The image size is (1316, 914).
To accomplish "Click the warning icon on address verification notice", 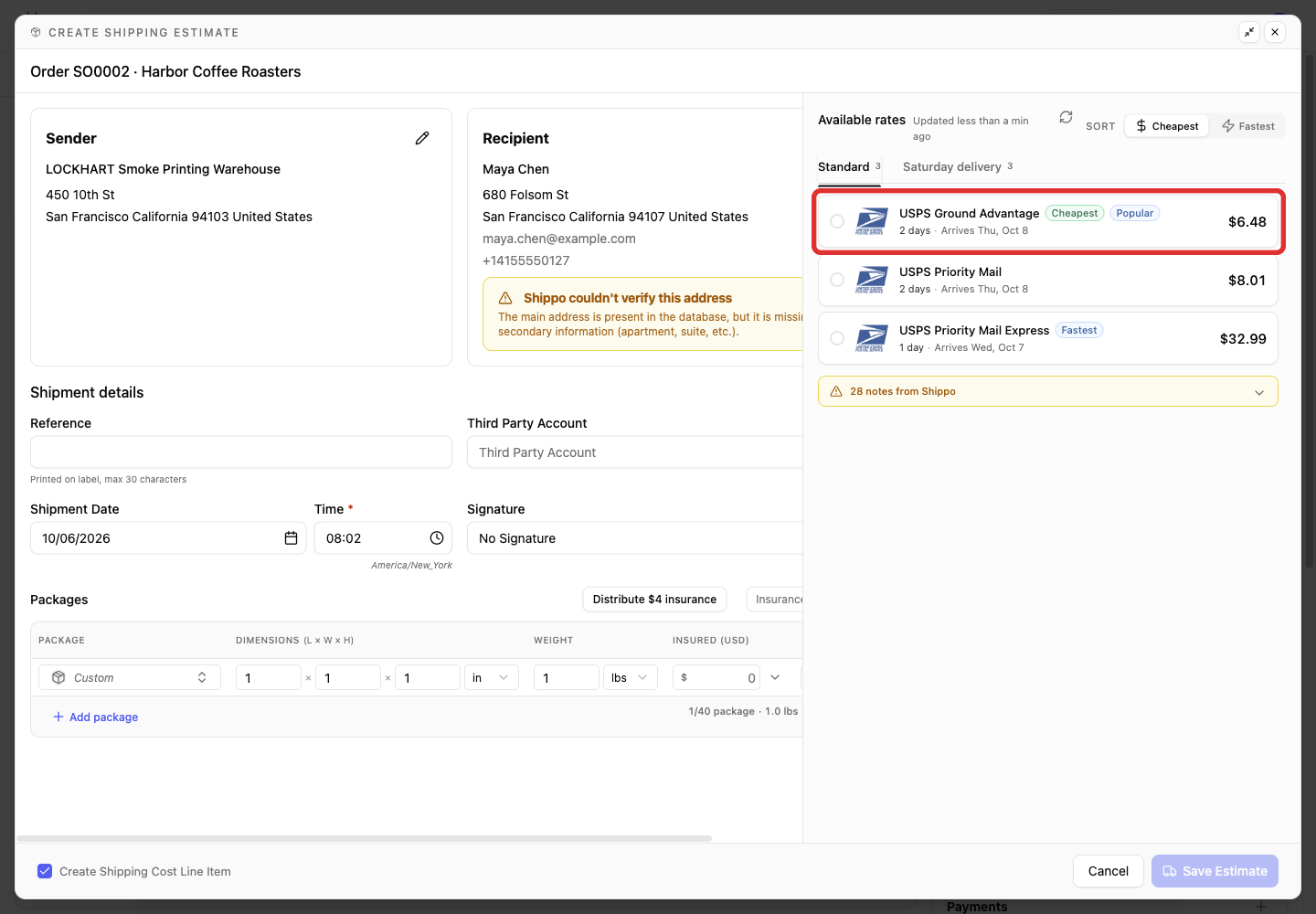I will tap(505, 299).
